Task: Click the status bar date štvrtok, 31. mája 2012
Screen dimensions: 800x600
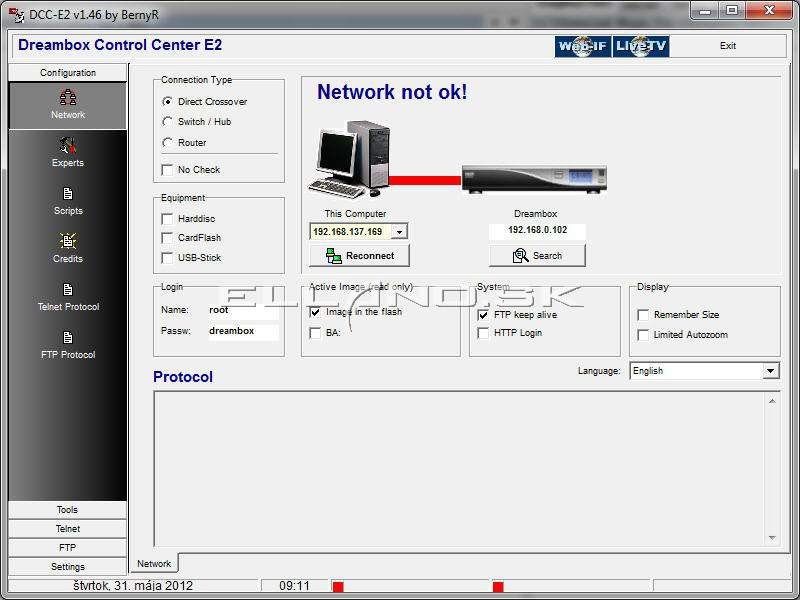Action: point(133,585)
